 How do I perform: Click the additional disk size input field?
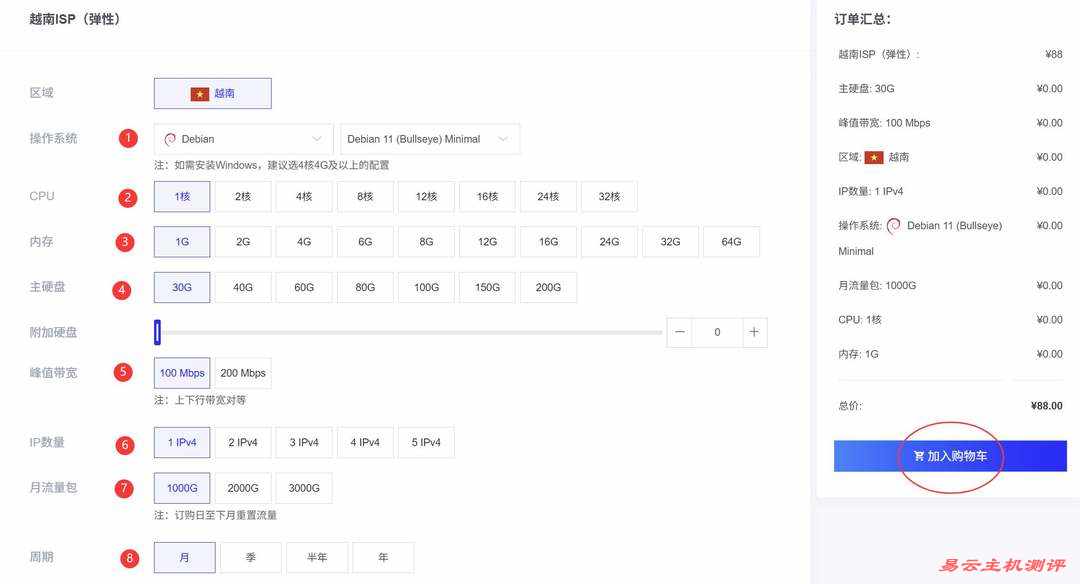(717, 332)
